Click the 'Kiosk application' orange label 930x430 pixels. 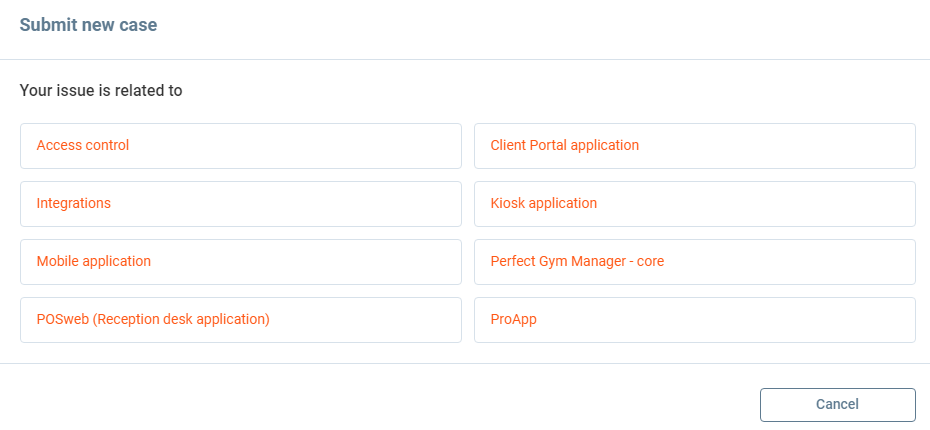[543, 204]
